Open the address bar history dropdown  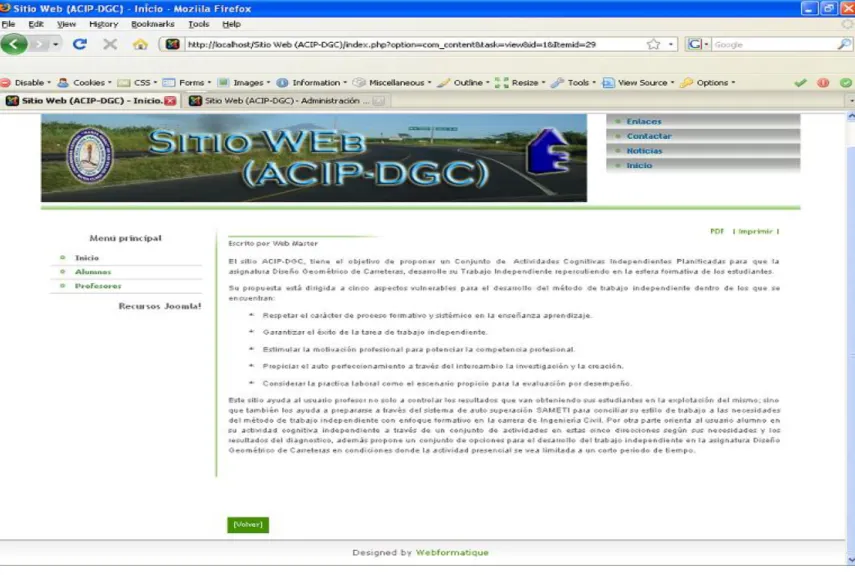[x=671, y=45]
